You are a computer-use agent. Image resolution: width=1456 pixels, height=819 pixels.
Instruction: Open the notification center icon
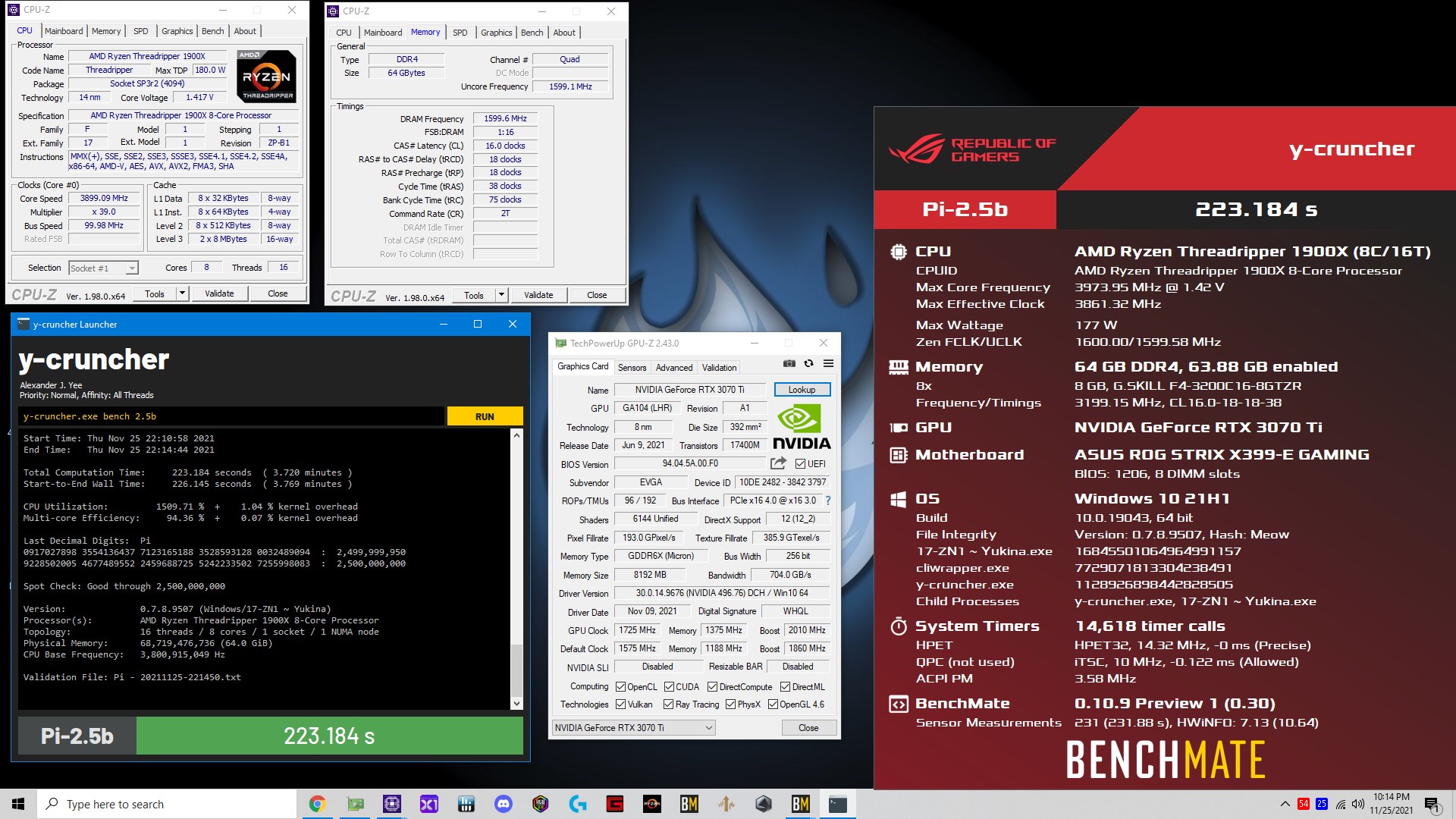tap(1432, 804)
